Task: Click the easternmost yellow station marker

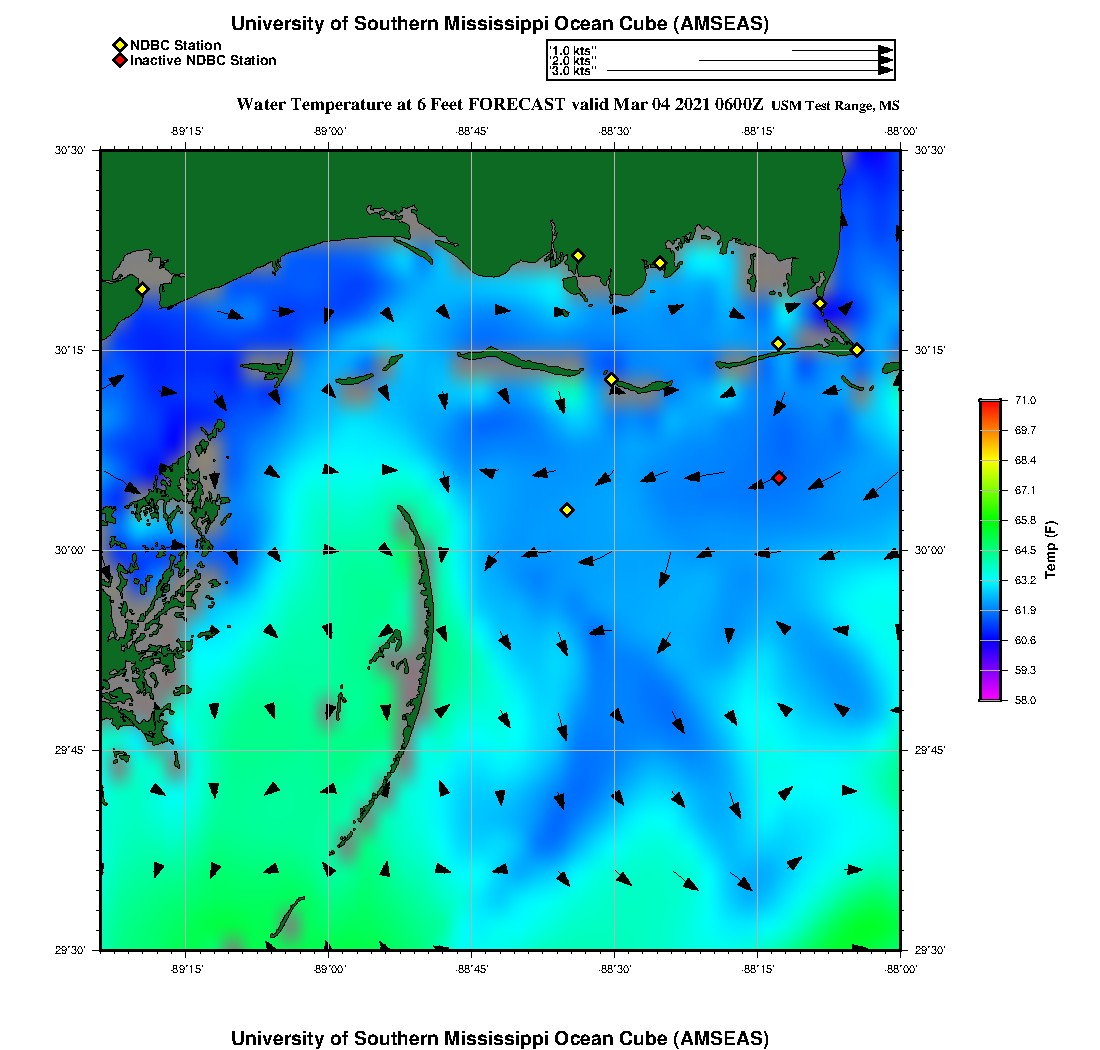Action: point(857,349)
